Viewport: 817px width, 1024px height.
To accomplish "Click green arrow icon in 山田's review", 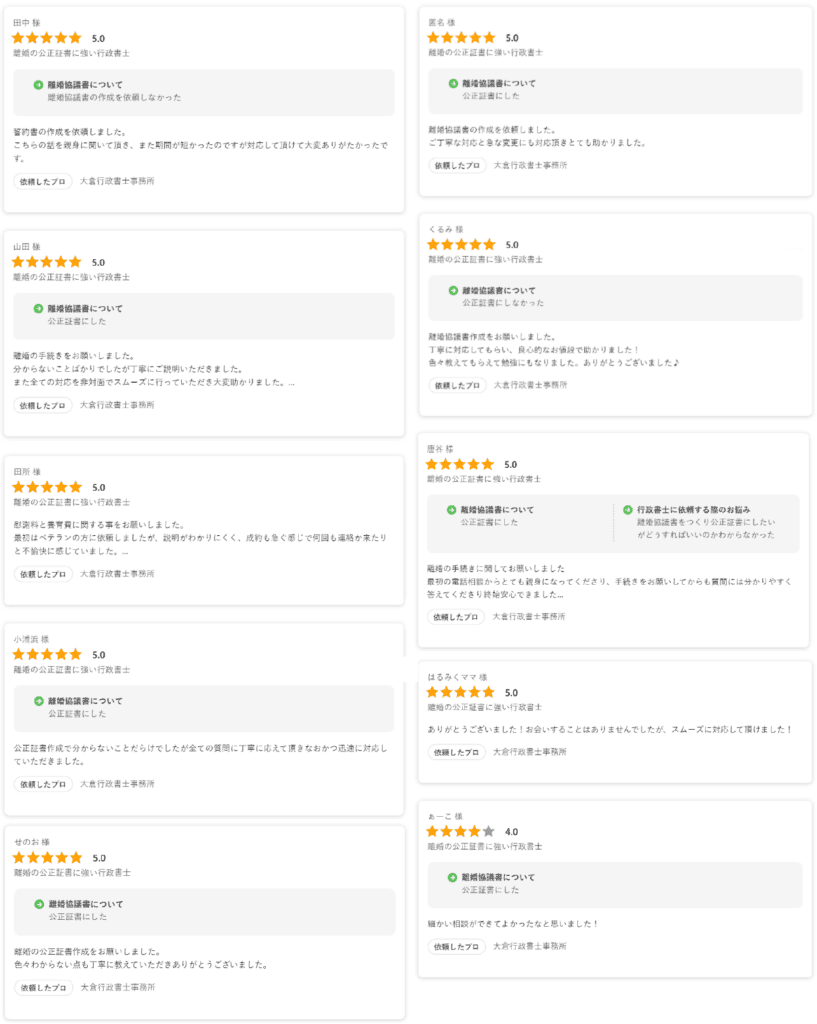I will pyautogui.click(x=38, y=309).
